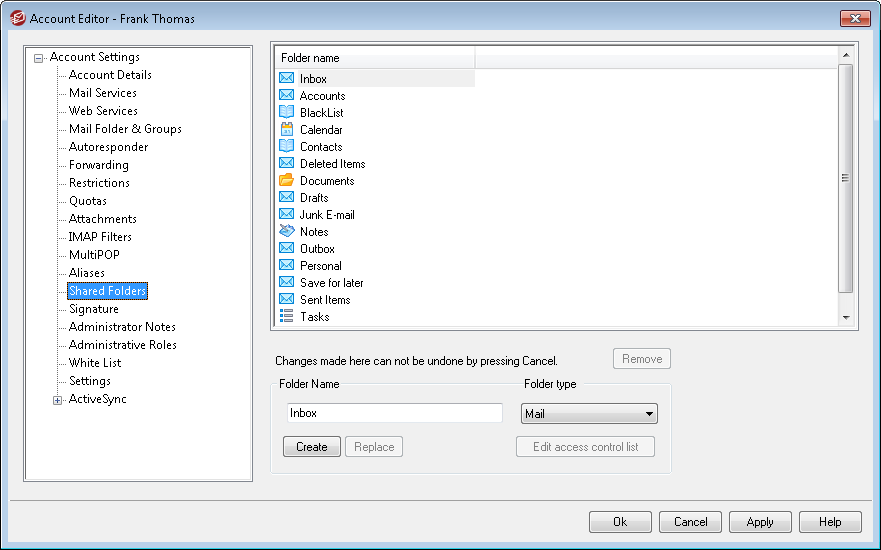Select Autoresponder in the settings tree
This screenshot has width=881, height=550.
(108, 147)
